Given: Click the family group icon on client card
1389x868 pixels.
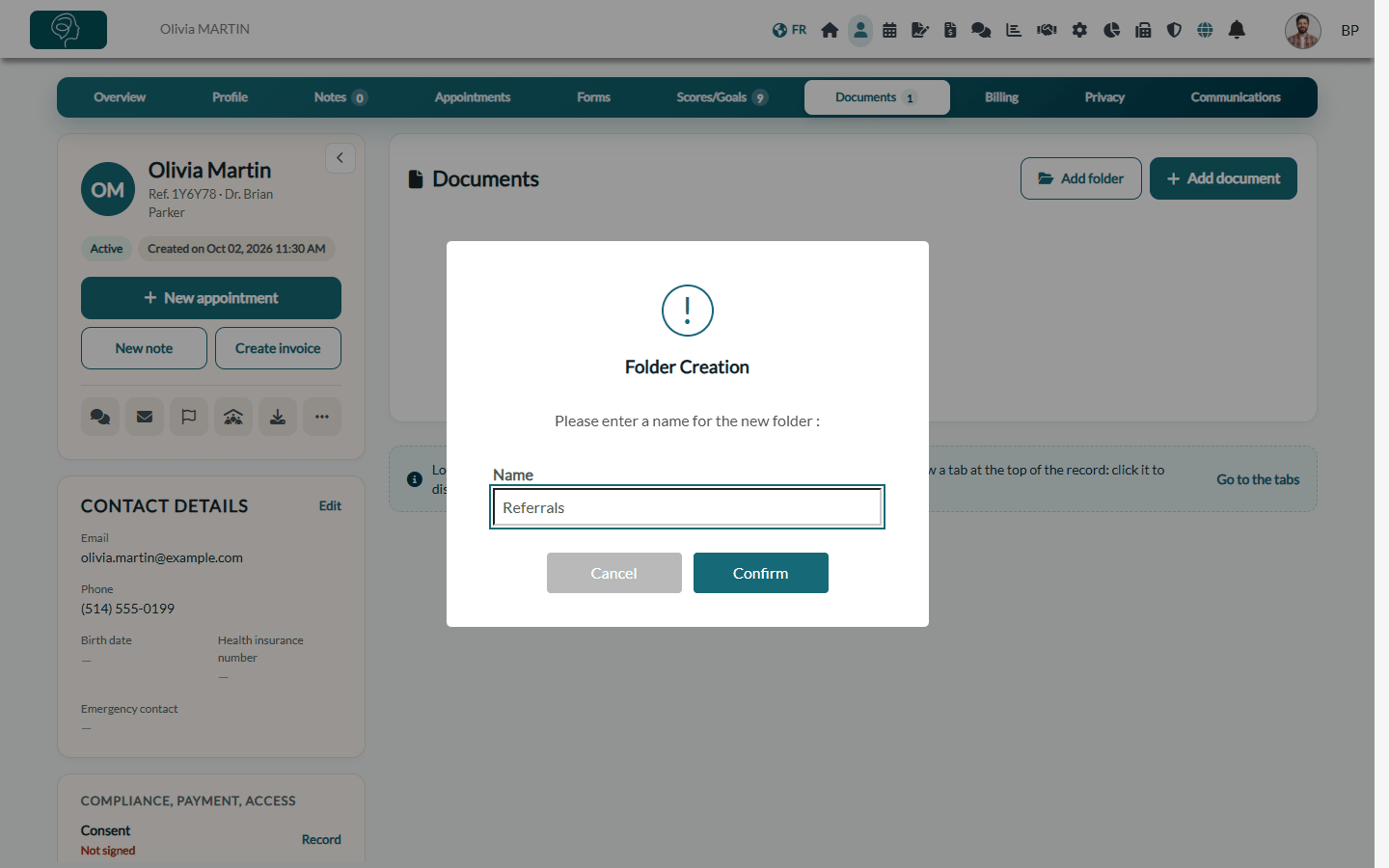Looking at the screenshot, I should 233,417.
